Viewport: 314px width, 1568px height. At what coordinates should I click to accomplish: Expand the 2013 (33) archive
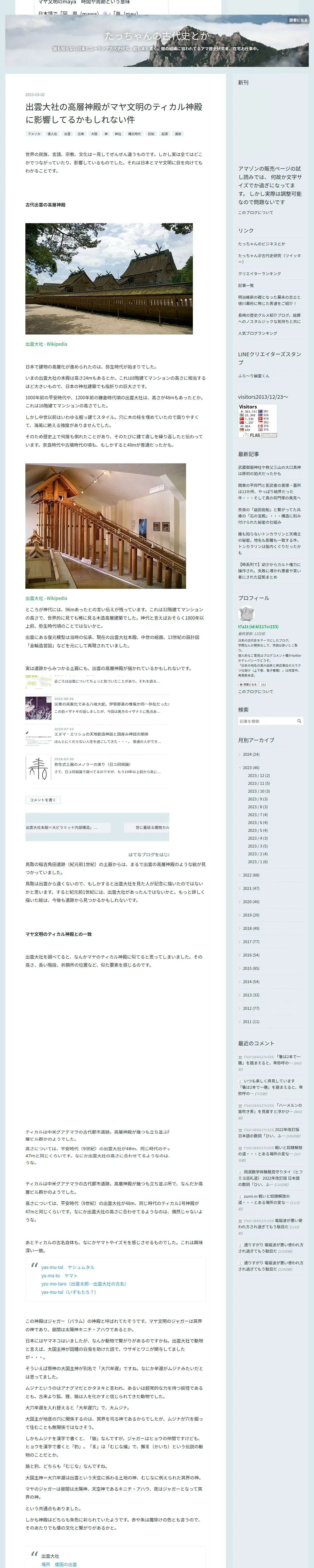tap(251, 995)
